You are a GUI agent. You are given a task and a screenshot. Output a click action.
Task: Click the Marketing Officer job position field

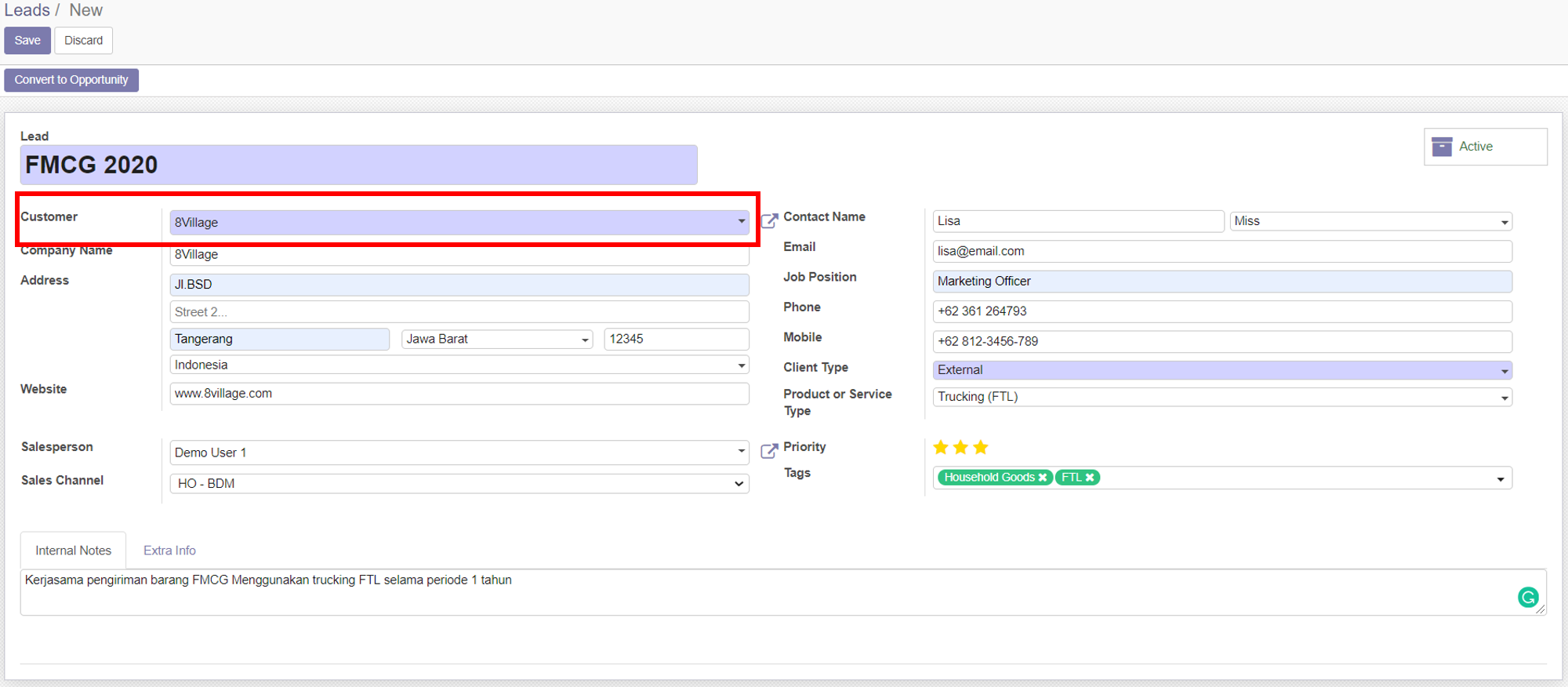tap(1222, 282)
